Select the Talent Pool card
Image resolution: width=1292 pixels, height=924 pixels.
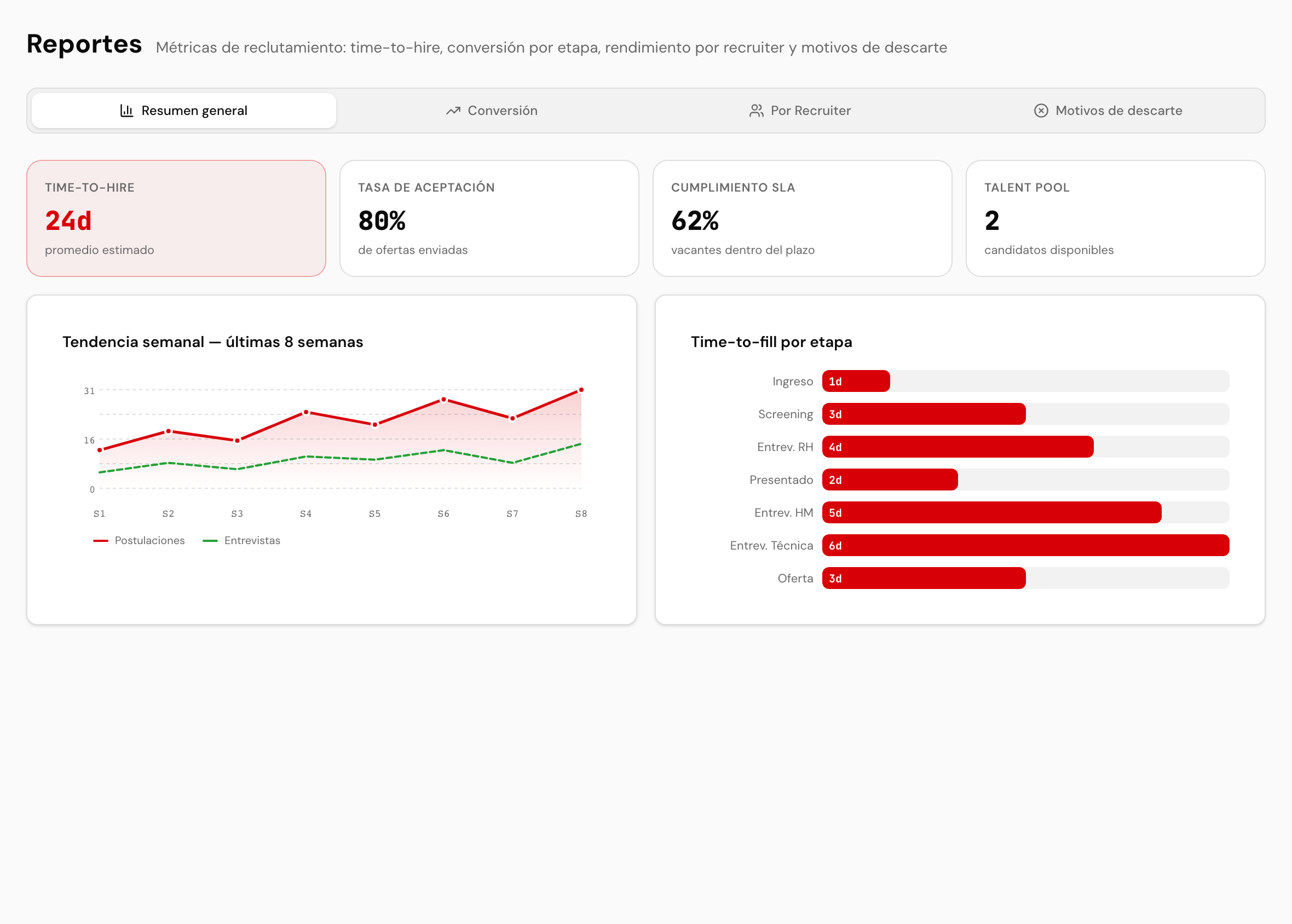tap(1115, 218)
